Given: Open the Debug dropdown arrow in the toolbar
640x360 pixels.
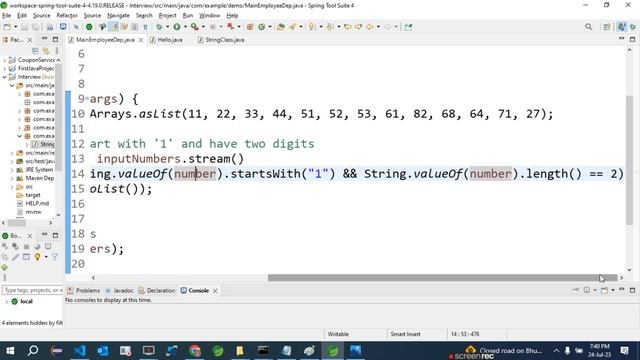Looking at the screenshot, I should [167, 27].
